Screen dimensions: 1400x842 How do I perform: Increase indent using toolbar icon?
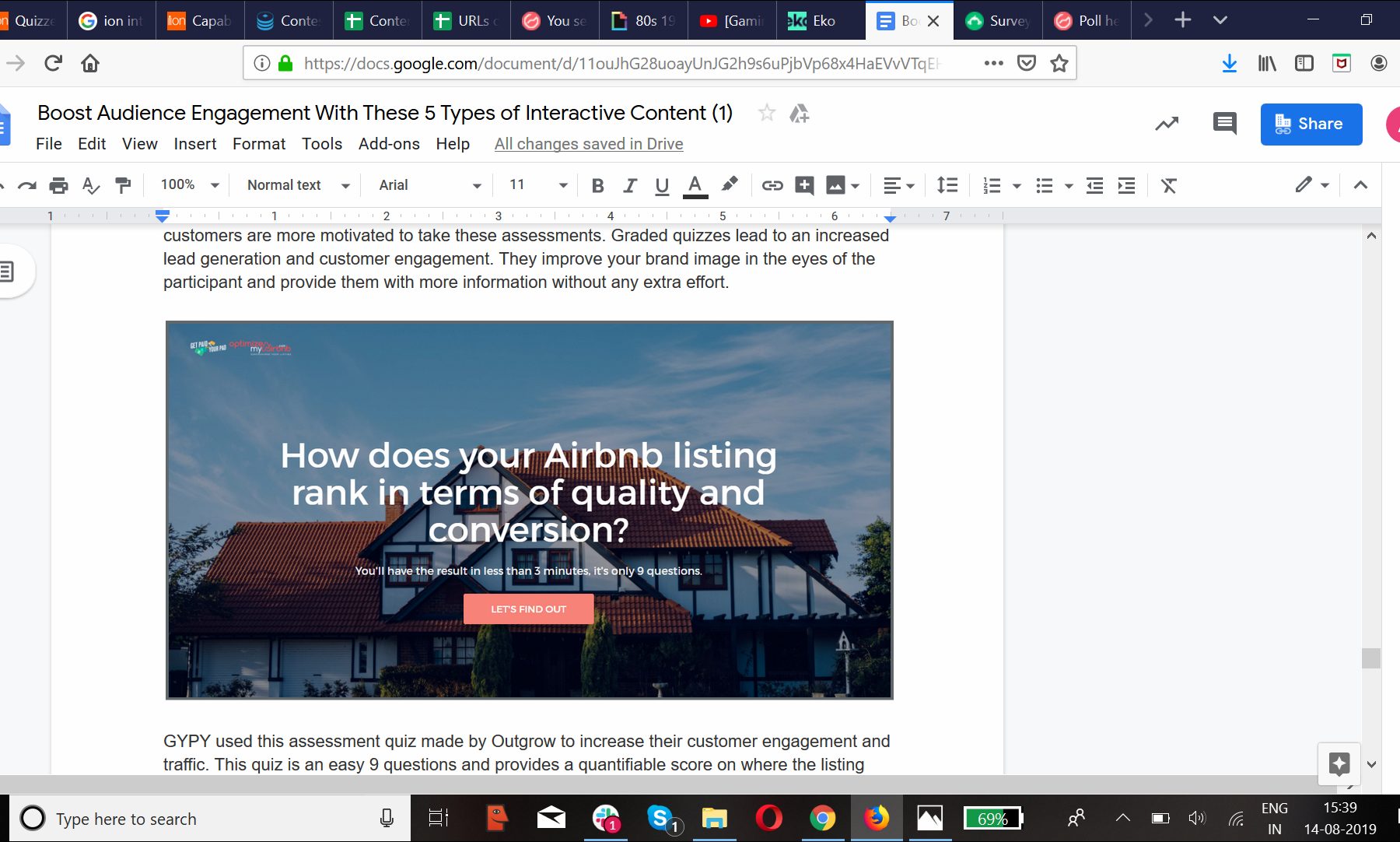1126,185
